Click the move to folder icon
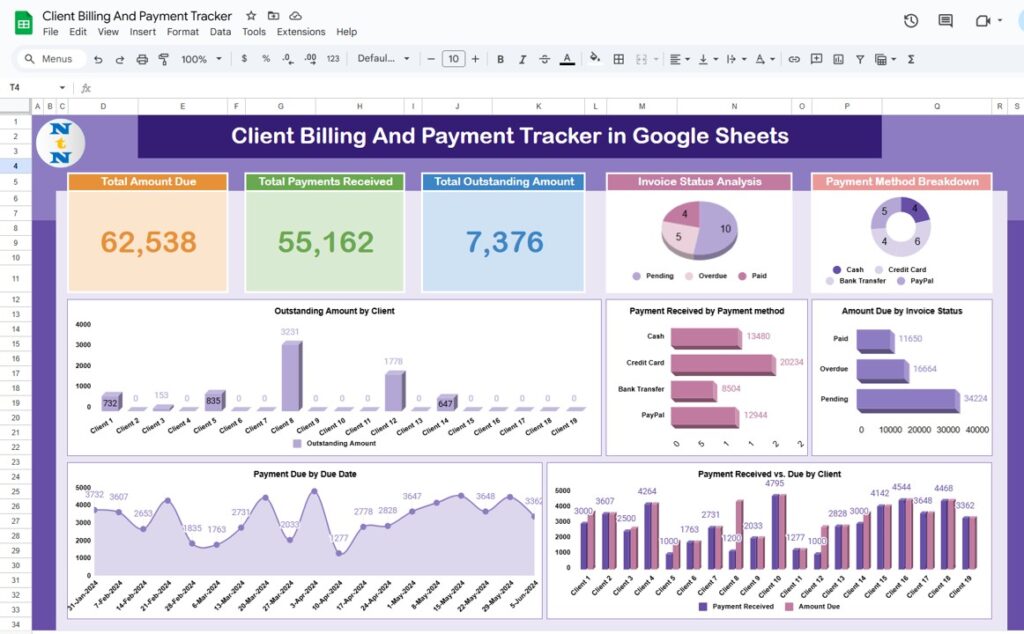 point(274,16)
